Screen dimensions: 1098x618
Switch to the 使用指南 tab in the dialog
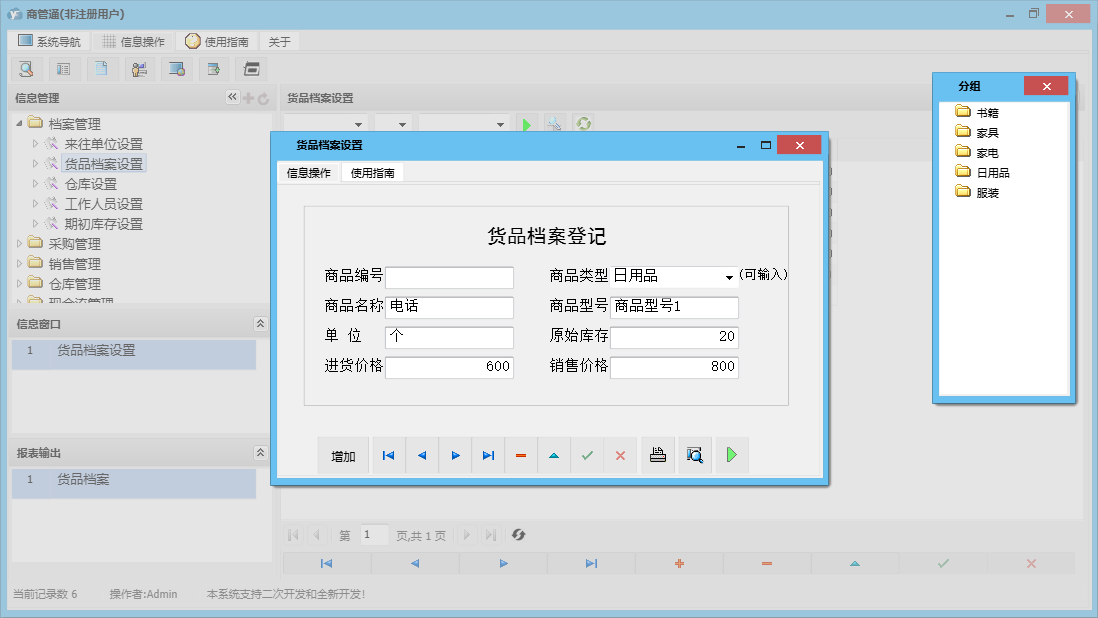[x=371, y=171]
